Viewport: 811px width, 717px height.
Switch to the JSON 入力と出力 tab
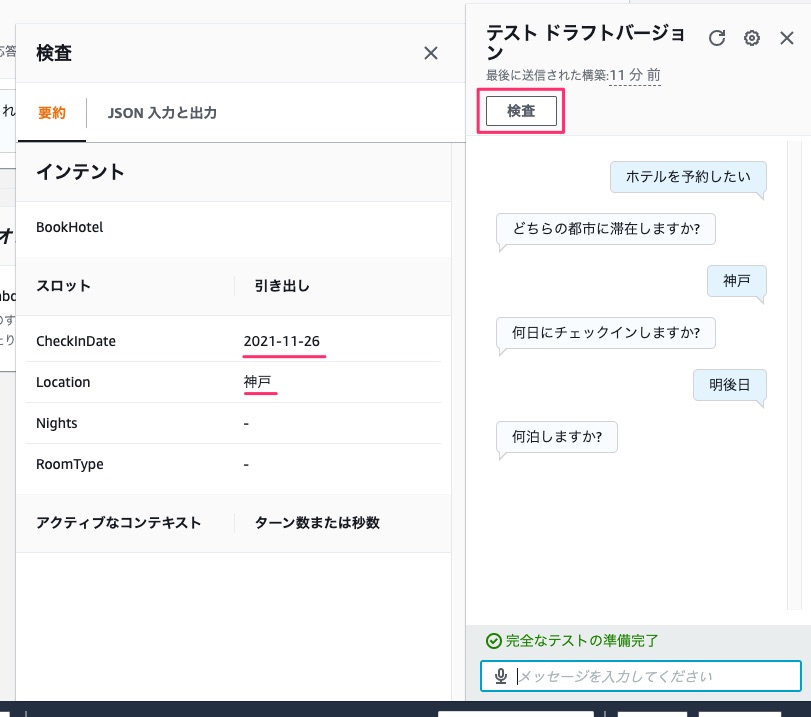coord(164,113)
